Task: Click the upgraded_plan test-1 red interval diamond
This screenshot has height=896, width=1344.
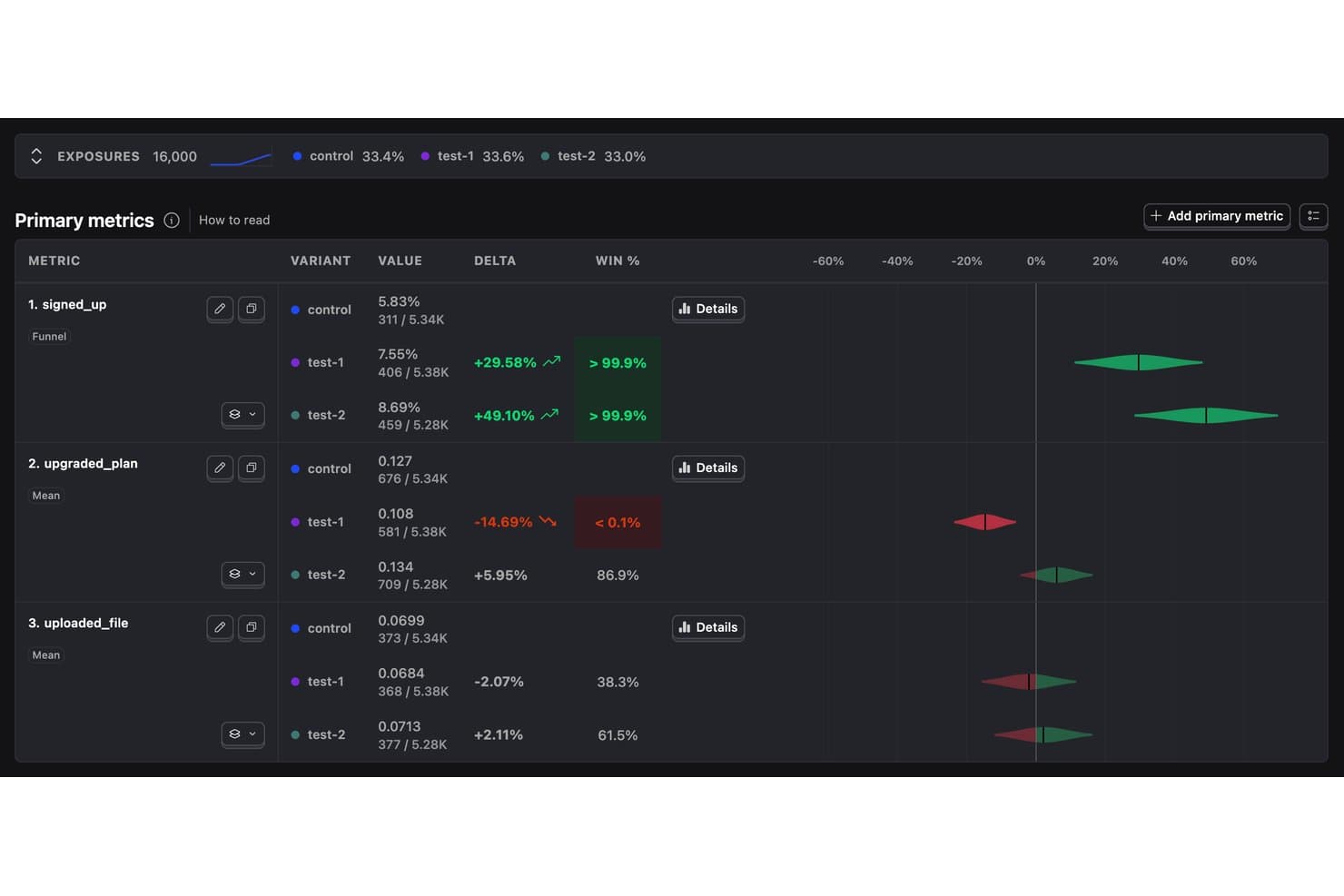Action: (985, 522)
